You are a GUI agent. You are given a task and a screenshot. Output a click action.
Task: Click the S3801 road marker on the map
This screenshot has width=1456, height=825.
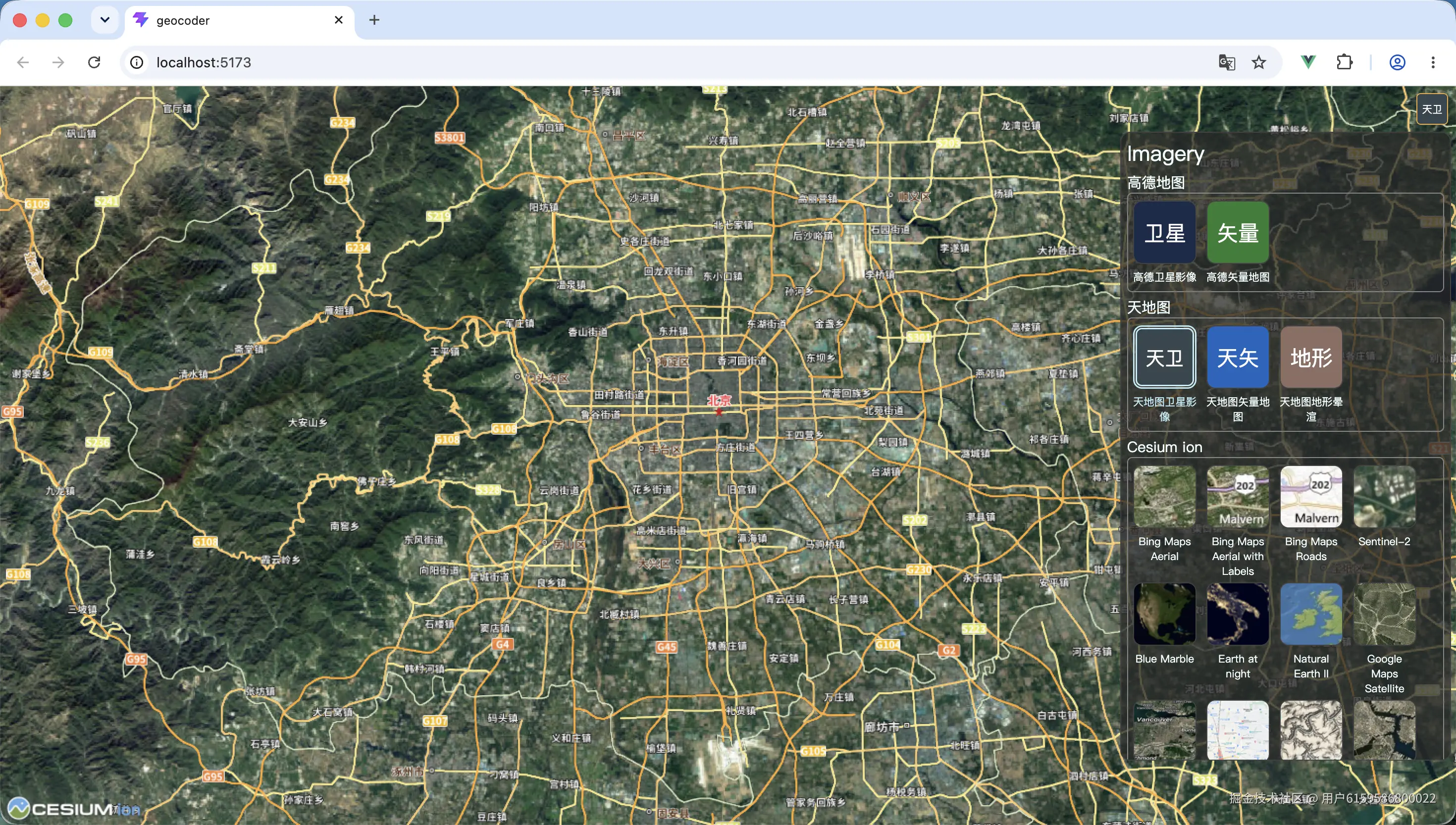pos(449,137)
